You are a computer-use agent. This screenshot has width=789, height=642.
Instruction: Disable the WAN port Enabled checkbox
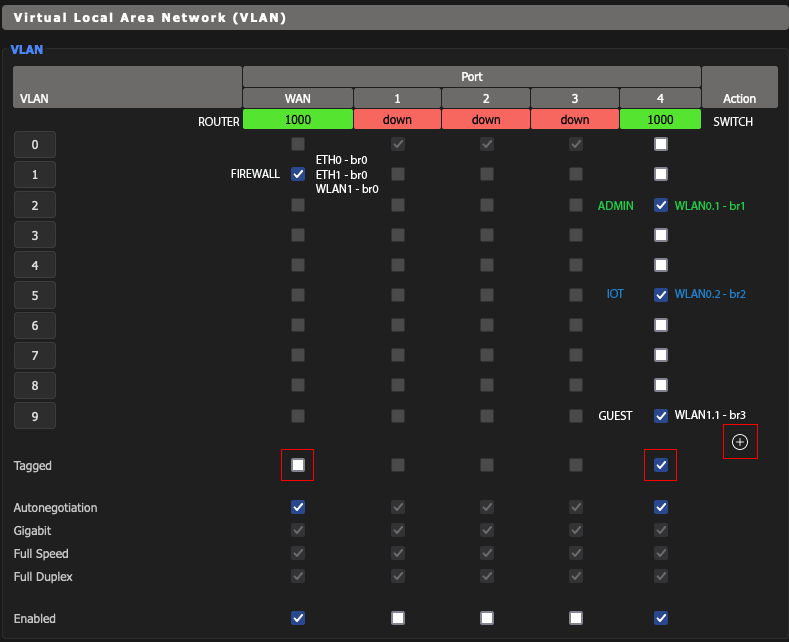298,618
